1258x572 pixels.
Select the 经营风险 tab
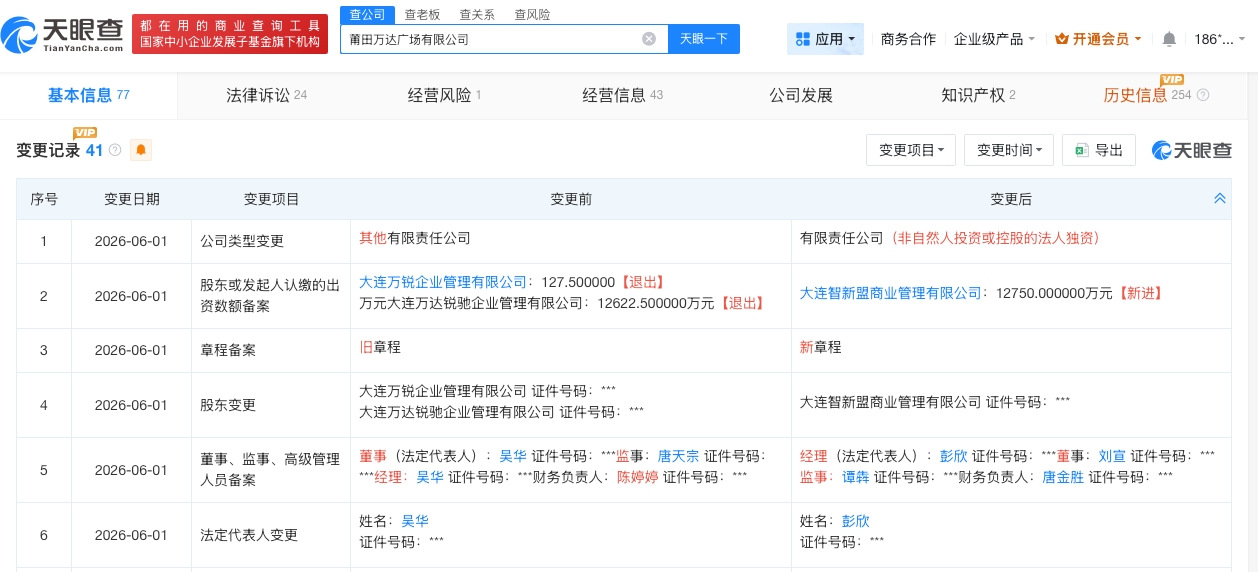(x=444, y=96)
